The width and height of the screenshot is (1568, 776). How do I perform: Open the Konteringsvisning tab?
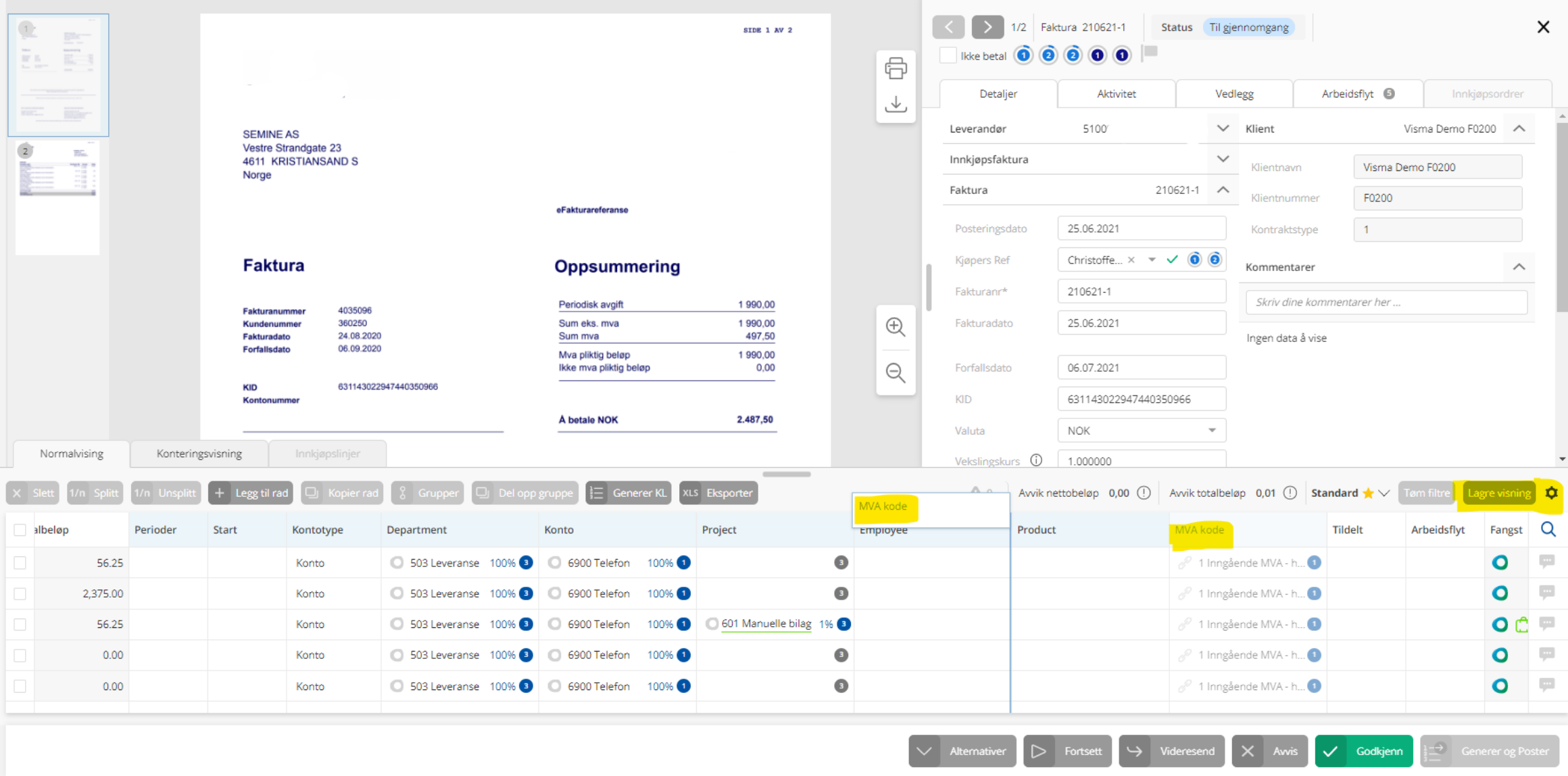click(199, 454)
